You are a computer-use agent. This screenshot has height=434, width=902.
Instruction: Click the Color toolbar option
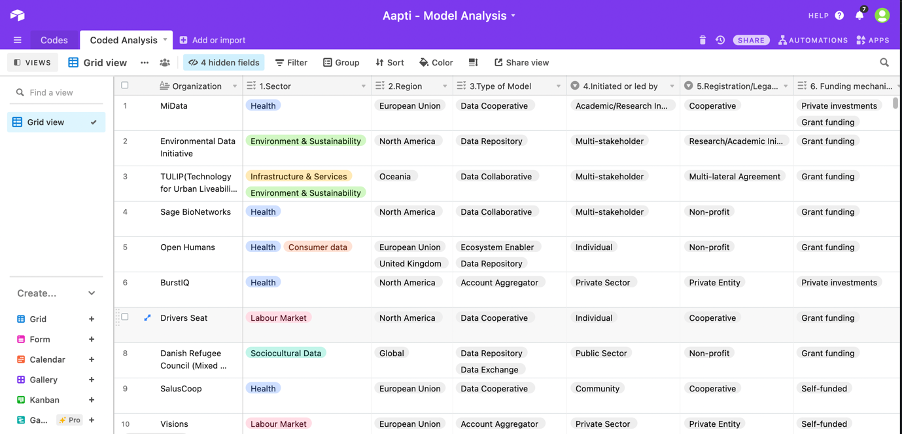pyautogui.click(x=436, y=63)
